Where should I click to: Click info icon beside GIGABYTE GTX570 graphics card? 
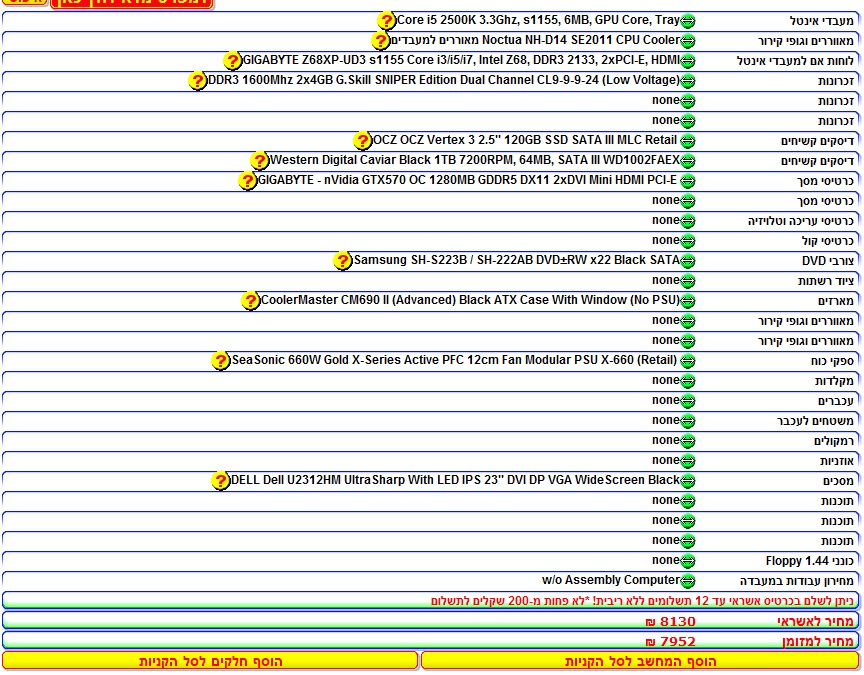248,181
